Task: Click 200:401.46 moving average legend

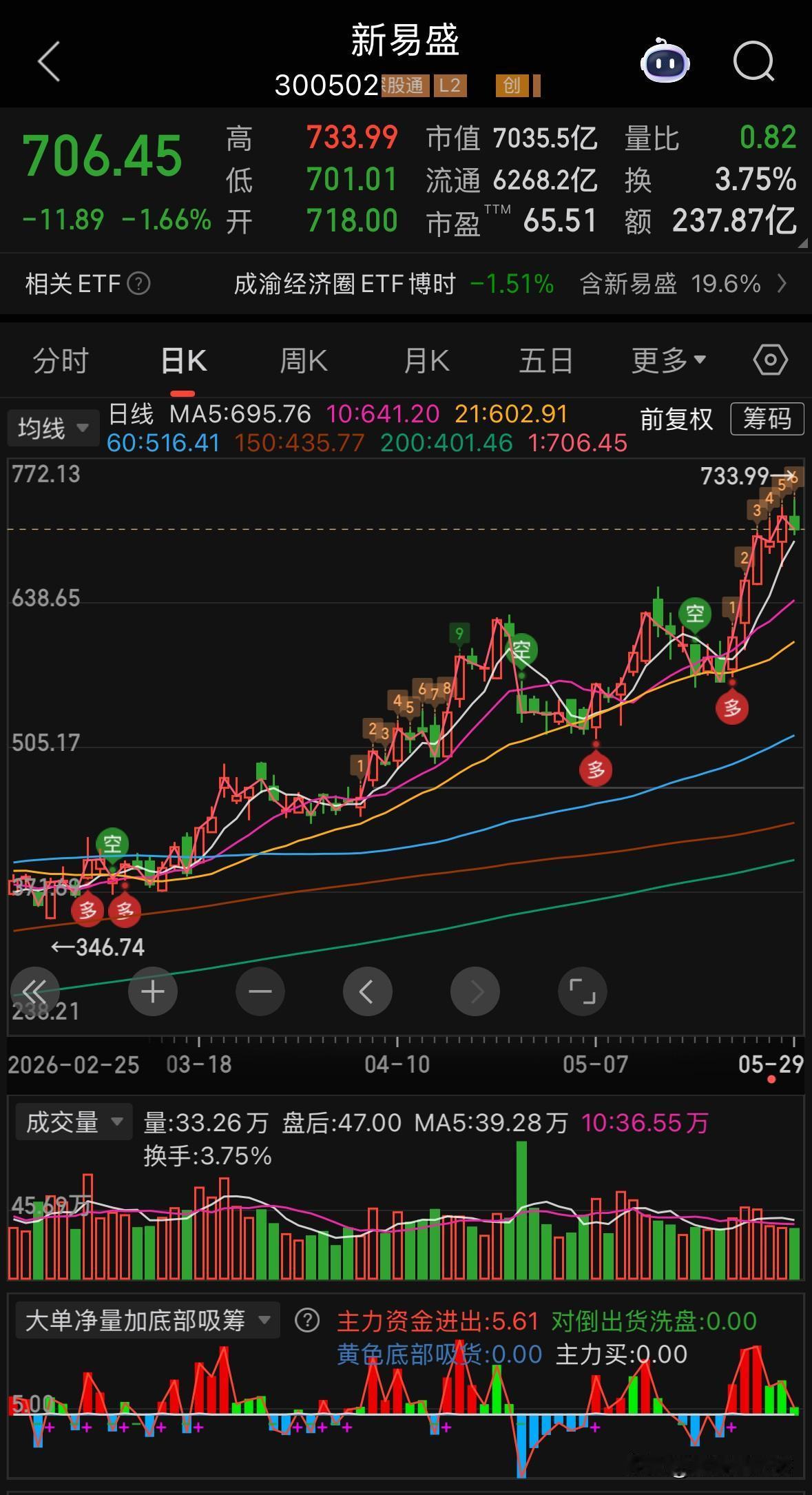Action: pos(446,442)
